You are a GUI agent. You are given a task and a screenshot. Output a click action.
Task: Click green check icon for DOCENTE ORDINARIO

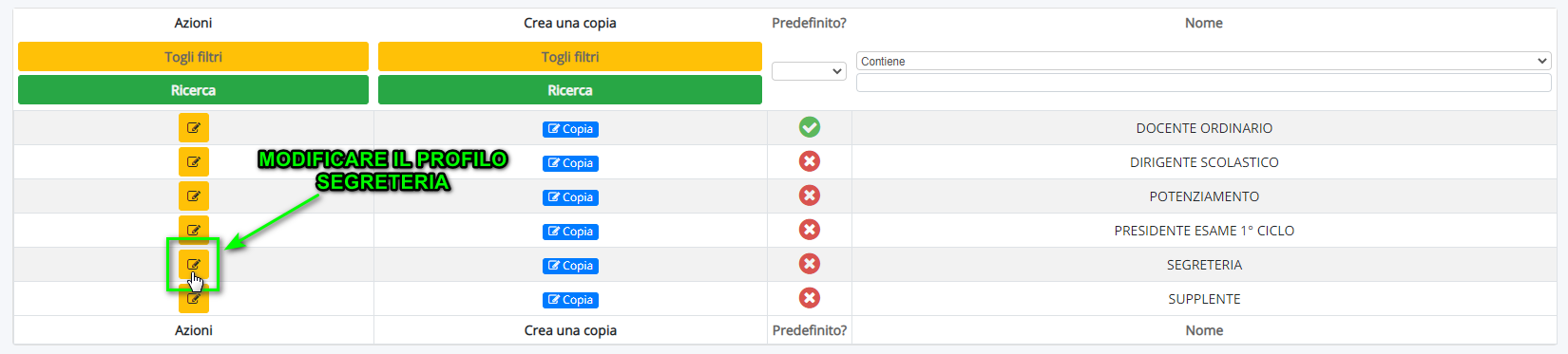click(x=810, y=127)
